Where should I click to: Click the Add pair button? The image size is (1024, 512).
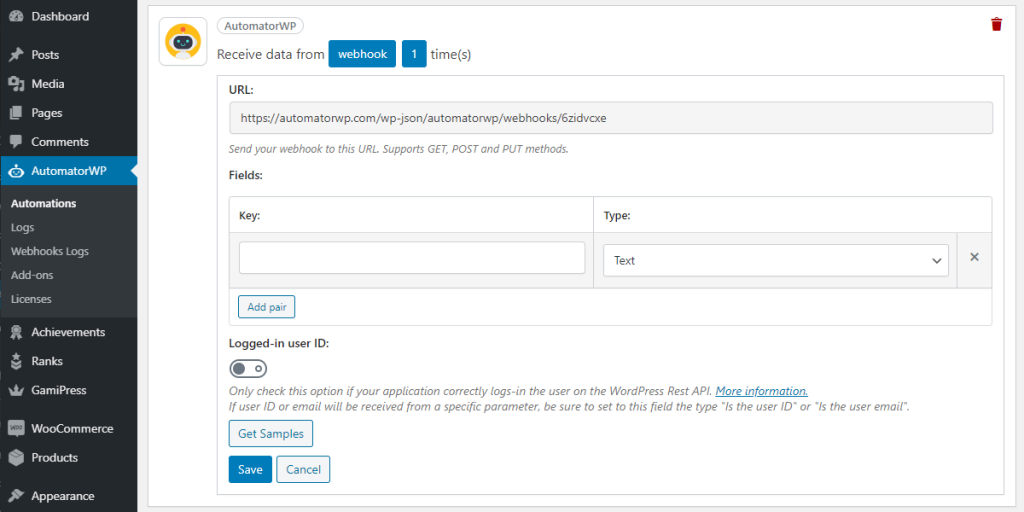266,307
